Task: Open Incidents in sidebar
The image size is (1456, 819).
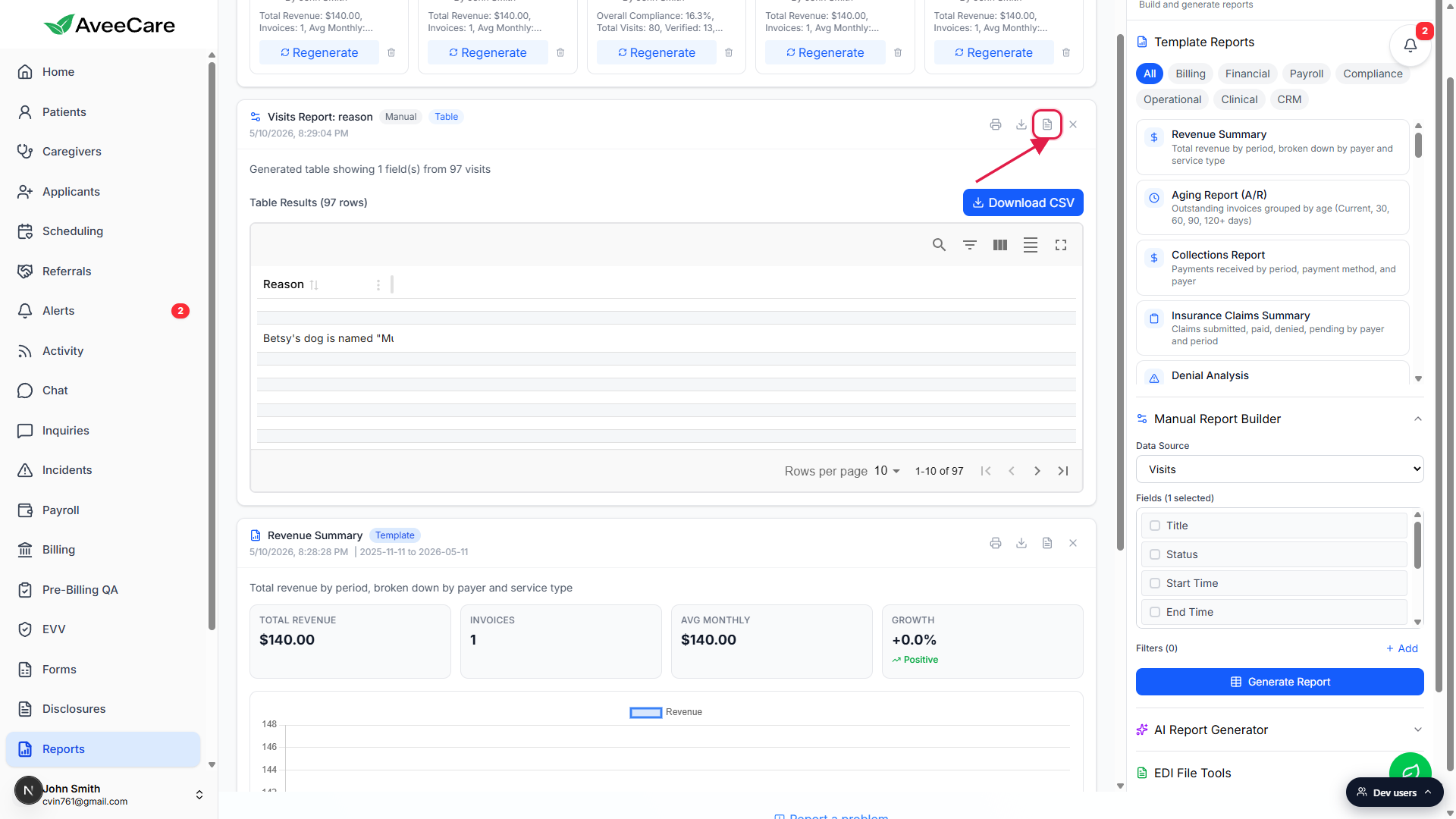Action: tap(103, 470)
